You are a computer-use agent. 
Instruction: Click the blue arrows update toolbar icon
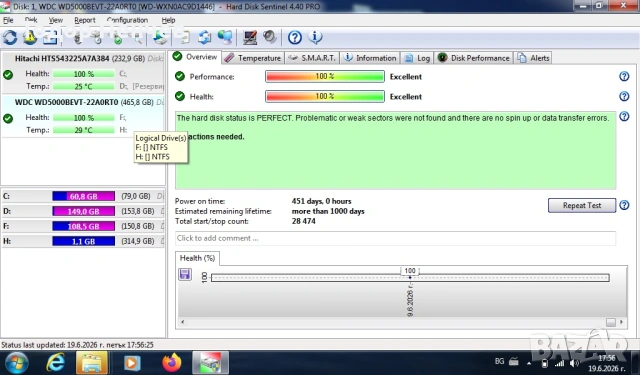[204, 38]
